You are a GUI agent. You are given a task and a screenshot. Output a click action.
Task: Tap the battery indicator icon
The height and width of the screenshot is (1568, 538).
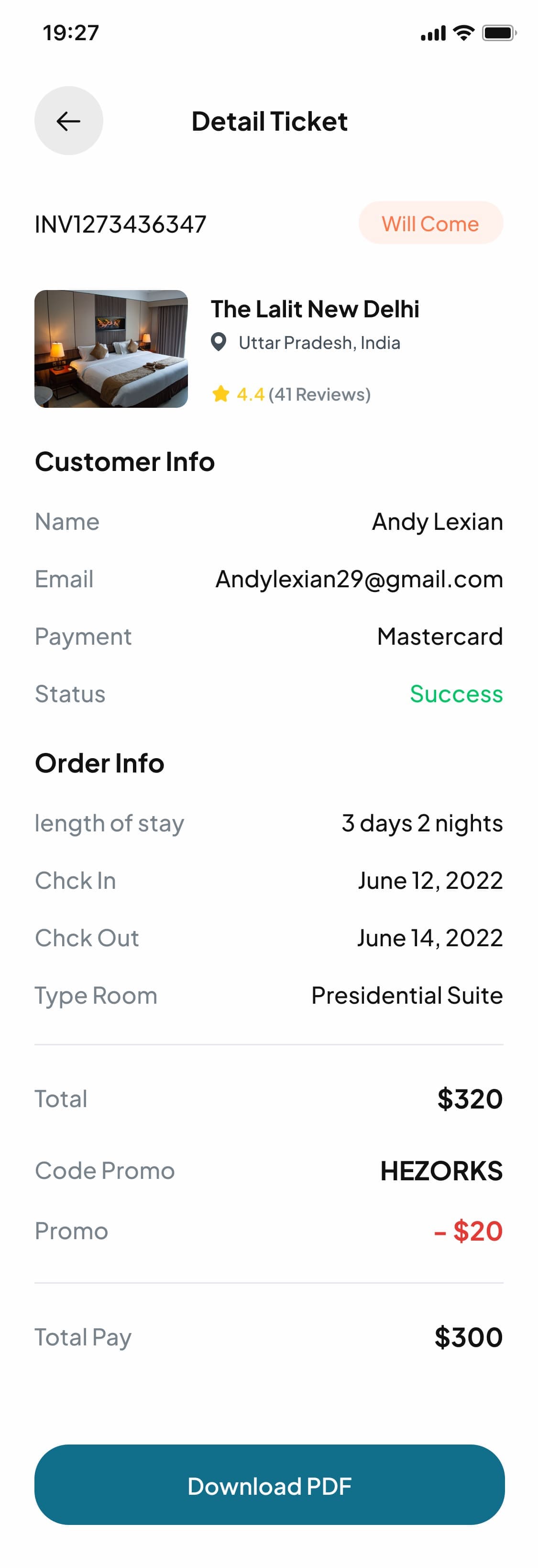(x=499, y=33)
